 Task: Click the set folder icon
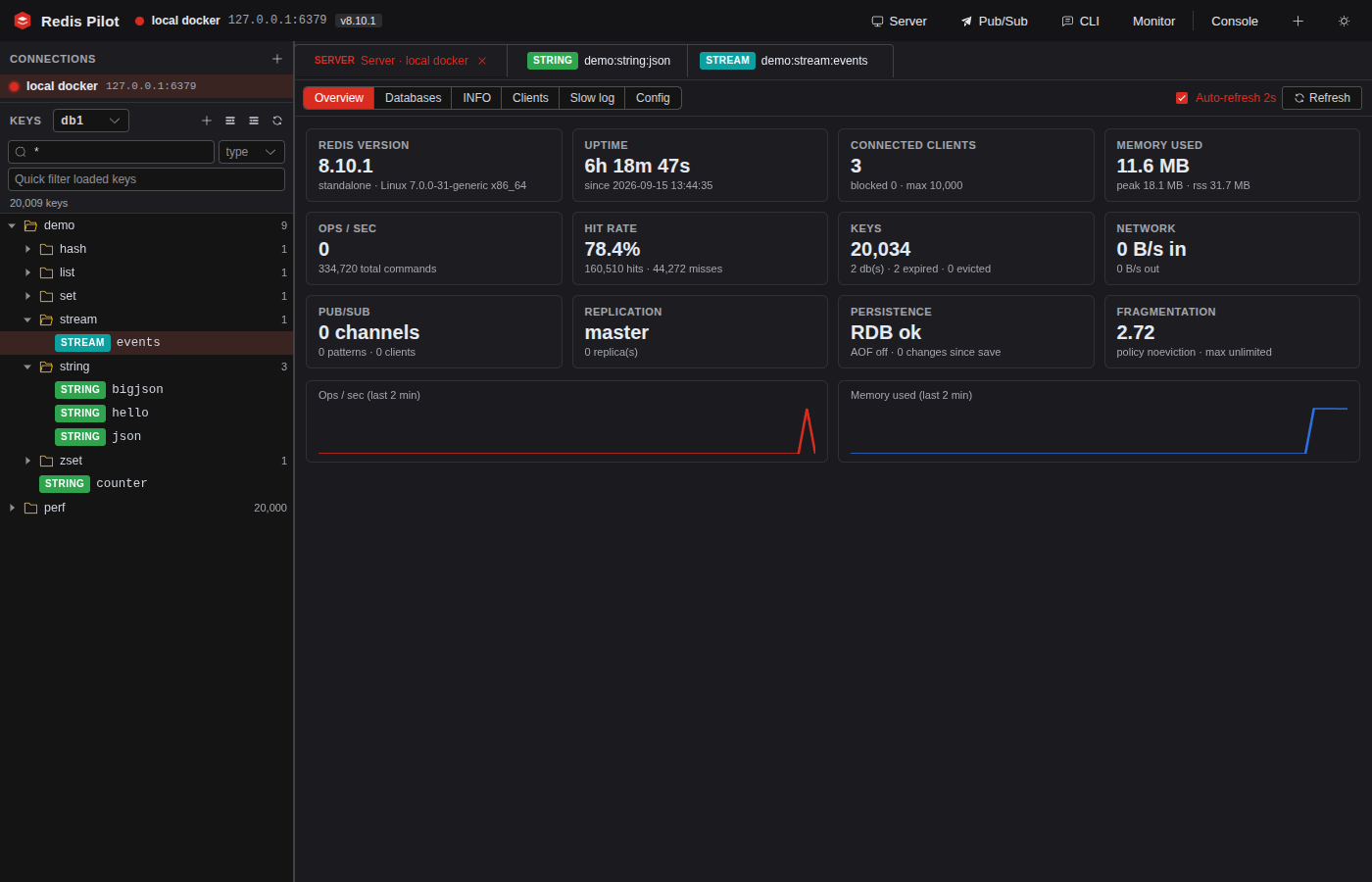click(46, 296)
